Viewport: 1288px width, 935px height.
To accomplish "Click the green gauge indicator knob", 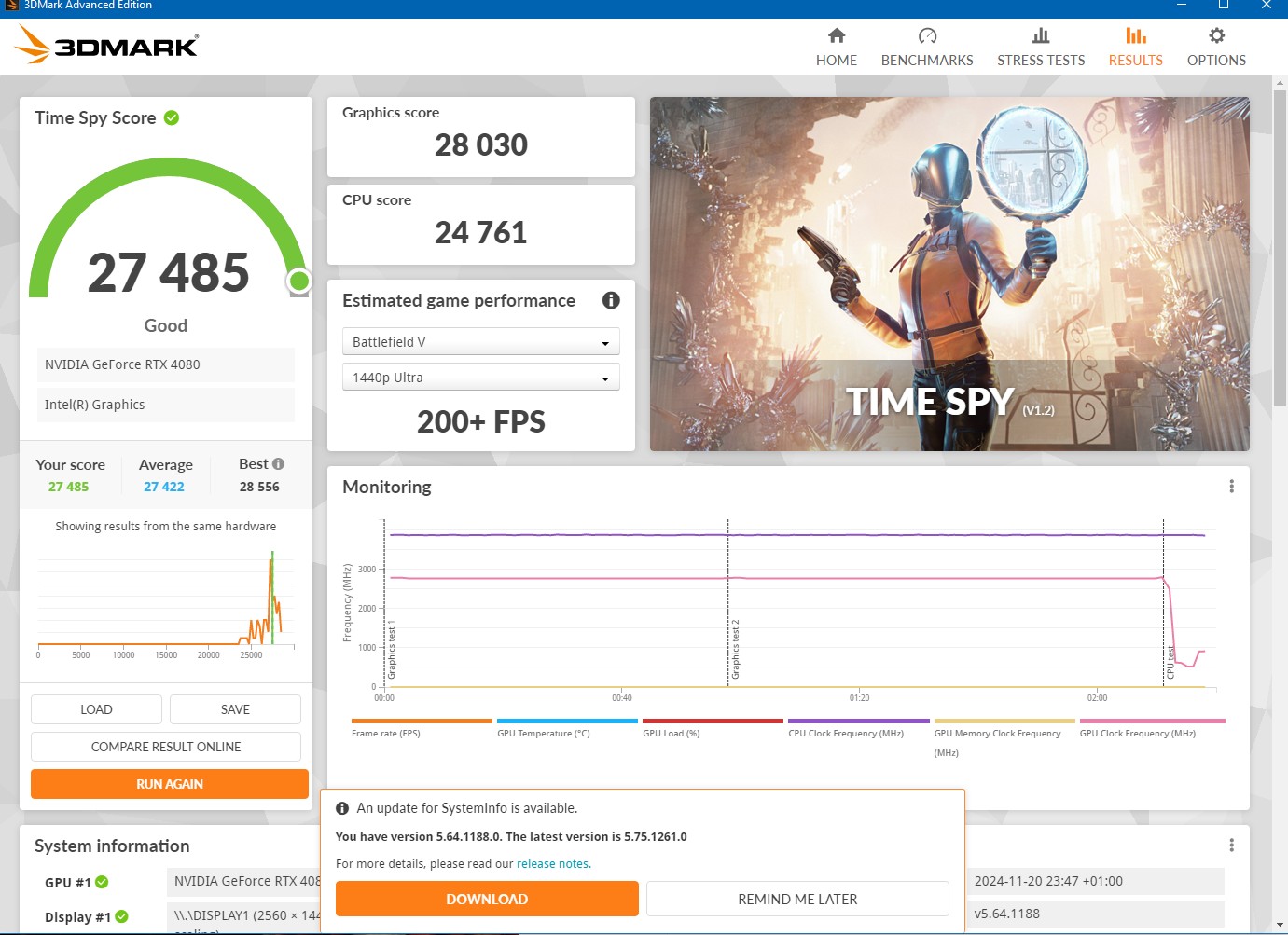I will point(299,281).
